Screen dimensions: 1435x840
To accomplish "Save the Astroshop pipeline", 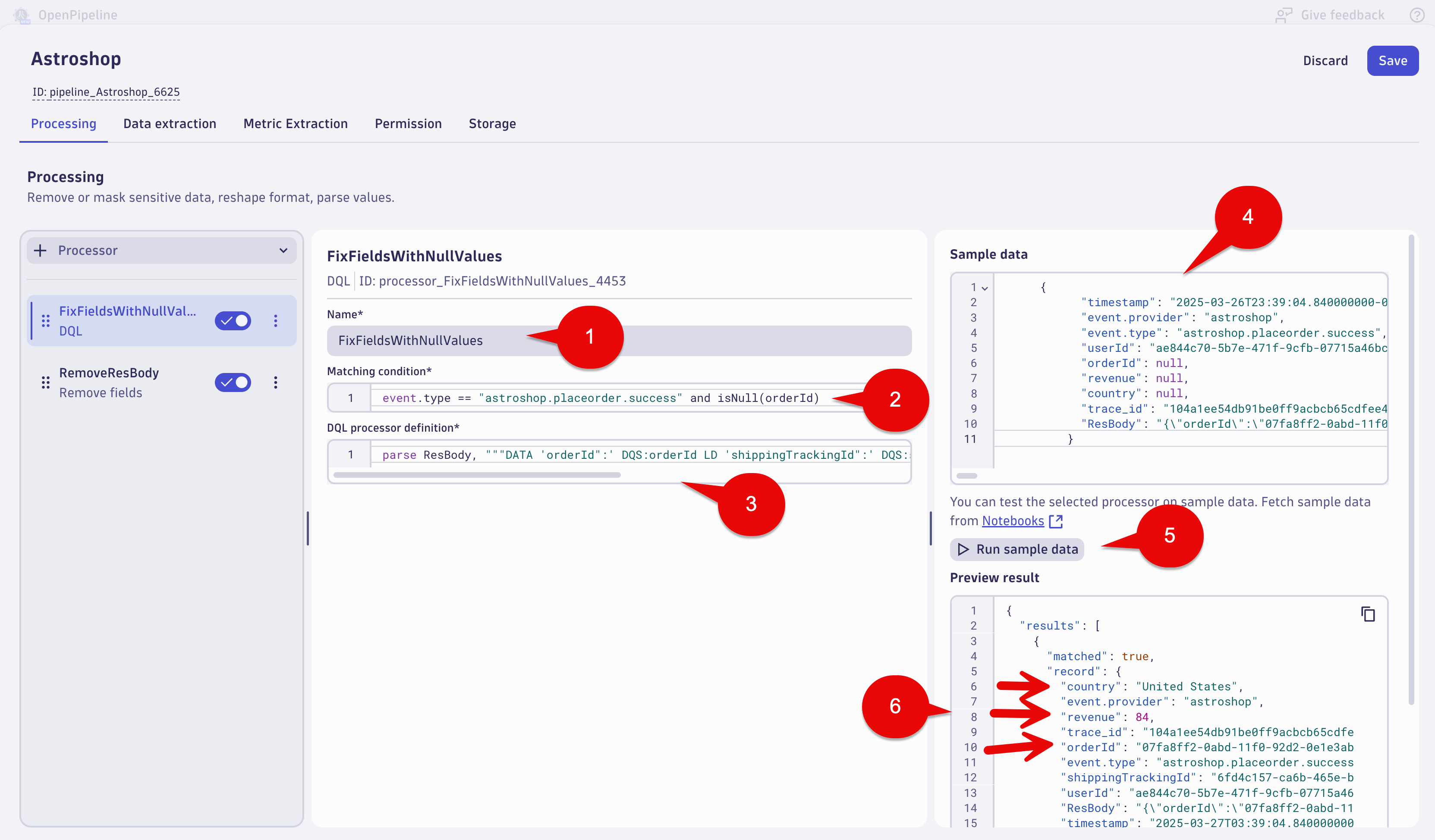I will [1393, 61].
